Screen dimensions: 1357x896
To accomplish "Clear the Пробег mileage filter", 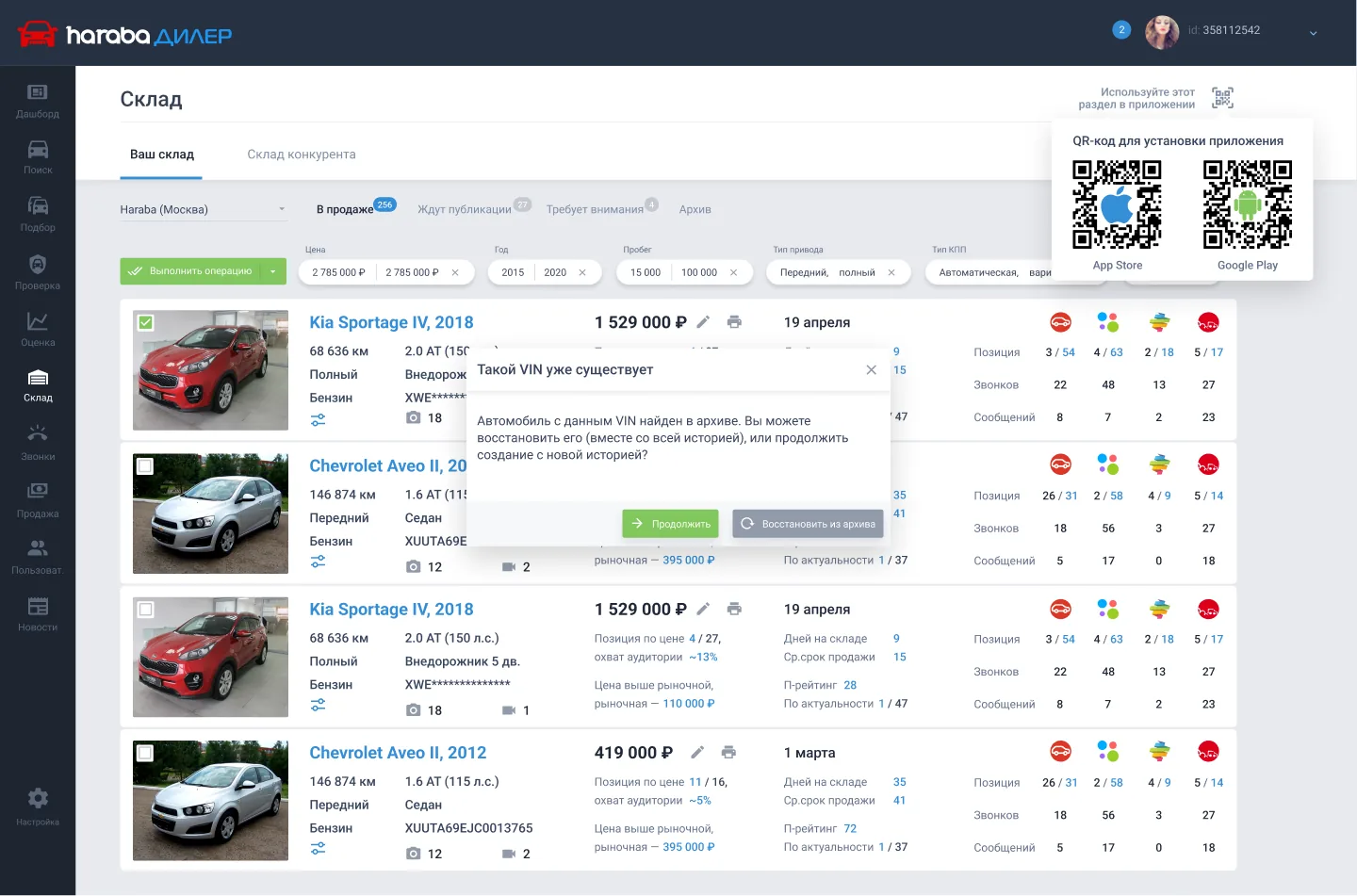I will tap(733, 272).
